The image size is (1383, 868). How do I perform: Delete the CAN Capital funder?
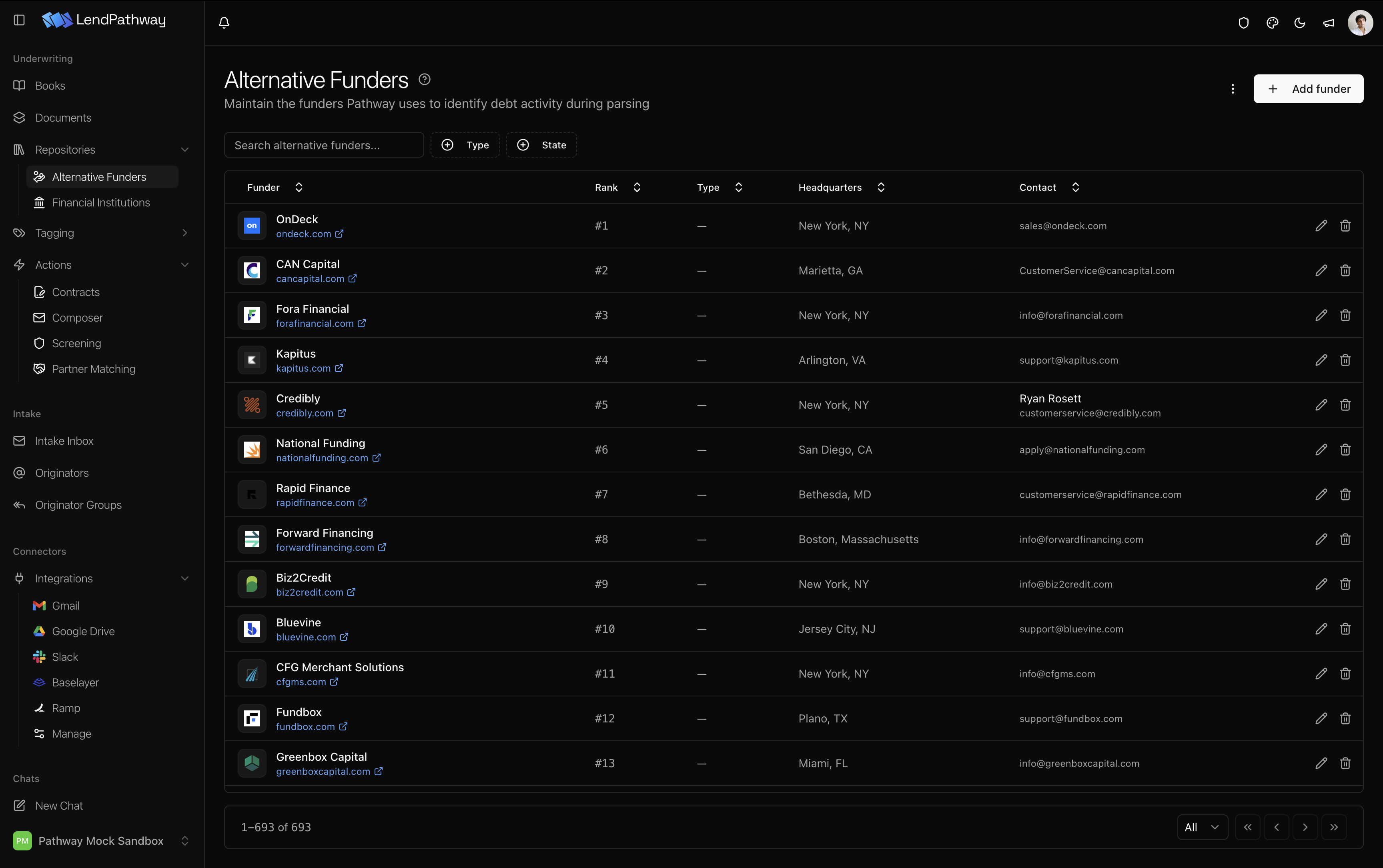pos(1345,270)
